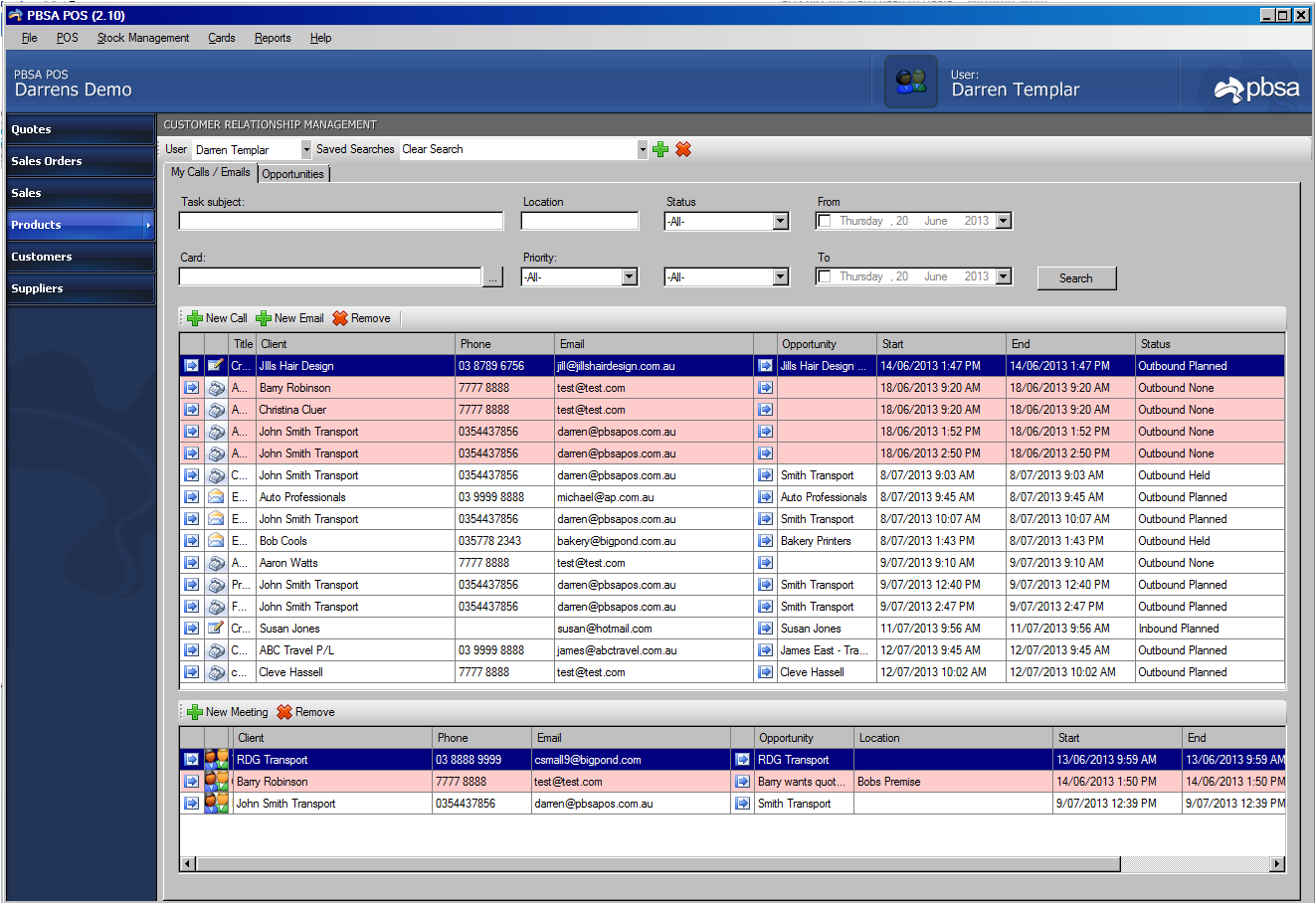Image resolution: width=1316 pixels, height=904 pixels.
Task: Open the Priority filter dropdown
Action: [x=630, y=277]
